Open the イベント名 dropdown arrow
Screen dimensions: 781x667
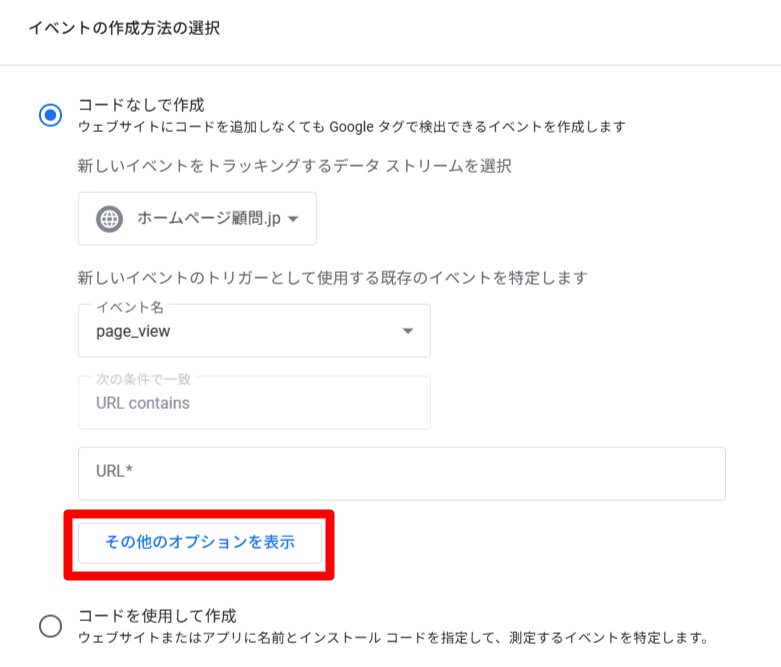pyautogui.click(x=407, y=331)
